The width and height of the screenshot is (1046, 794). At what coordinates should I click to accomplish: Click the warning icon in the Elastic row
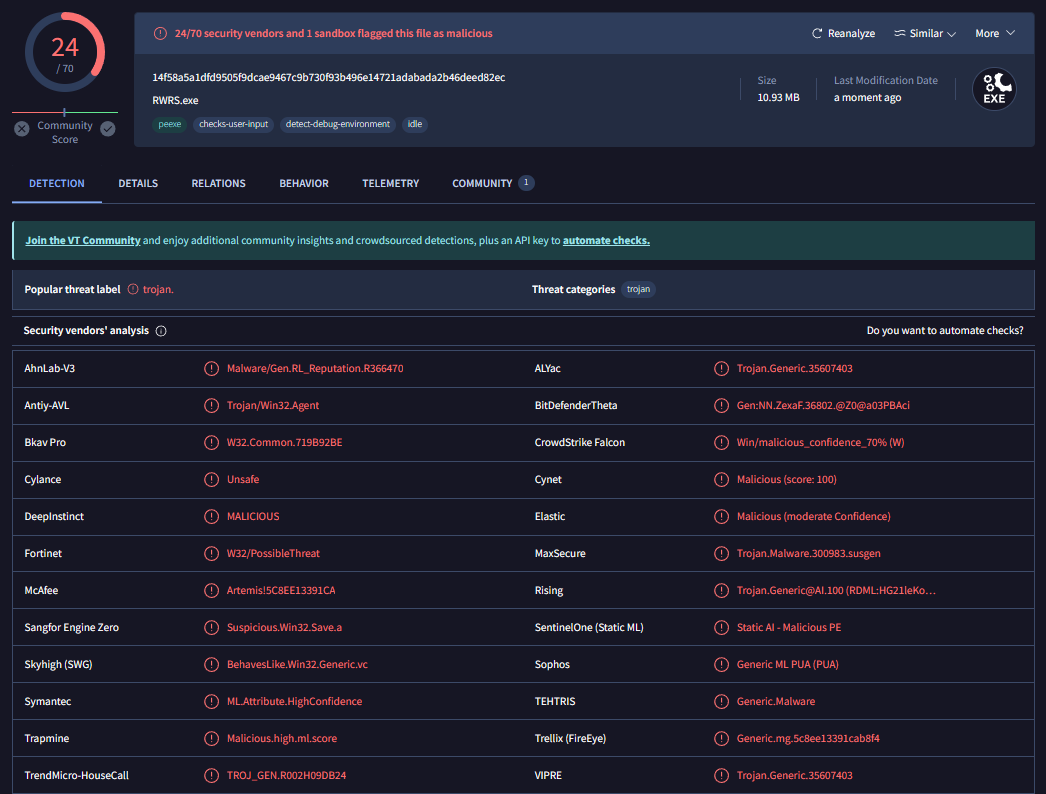click(x=721, y=516)
